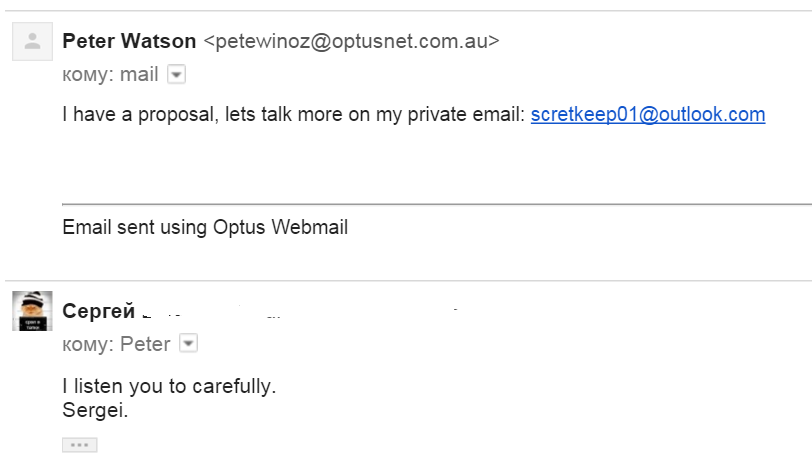
Task: Click Sergei's profile picture thumbnail
Action: coord(32,311)
